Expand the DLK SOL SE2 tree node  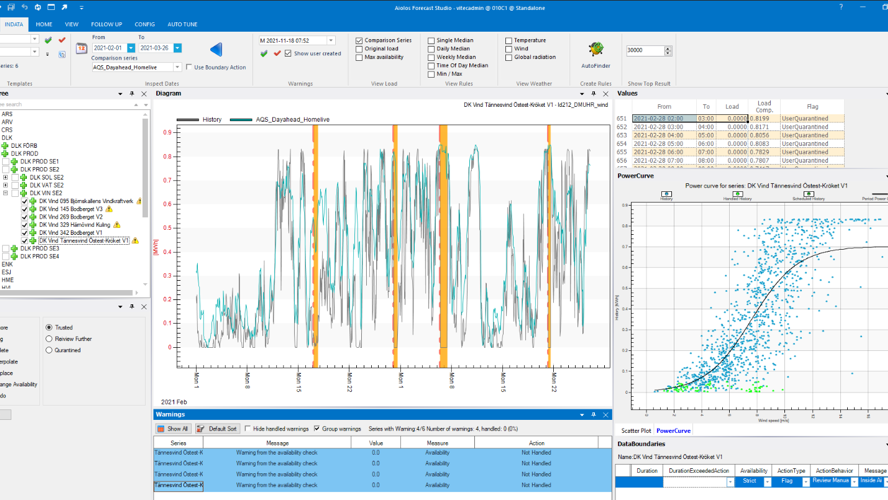pos(6,177)
